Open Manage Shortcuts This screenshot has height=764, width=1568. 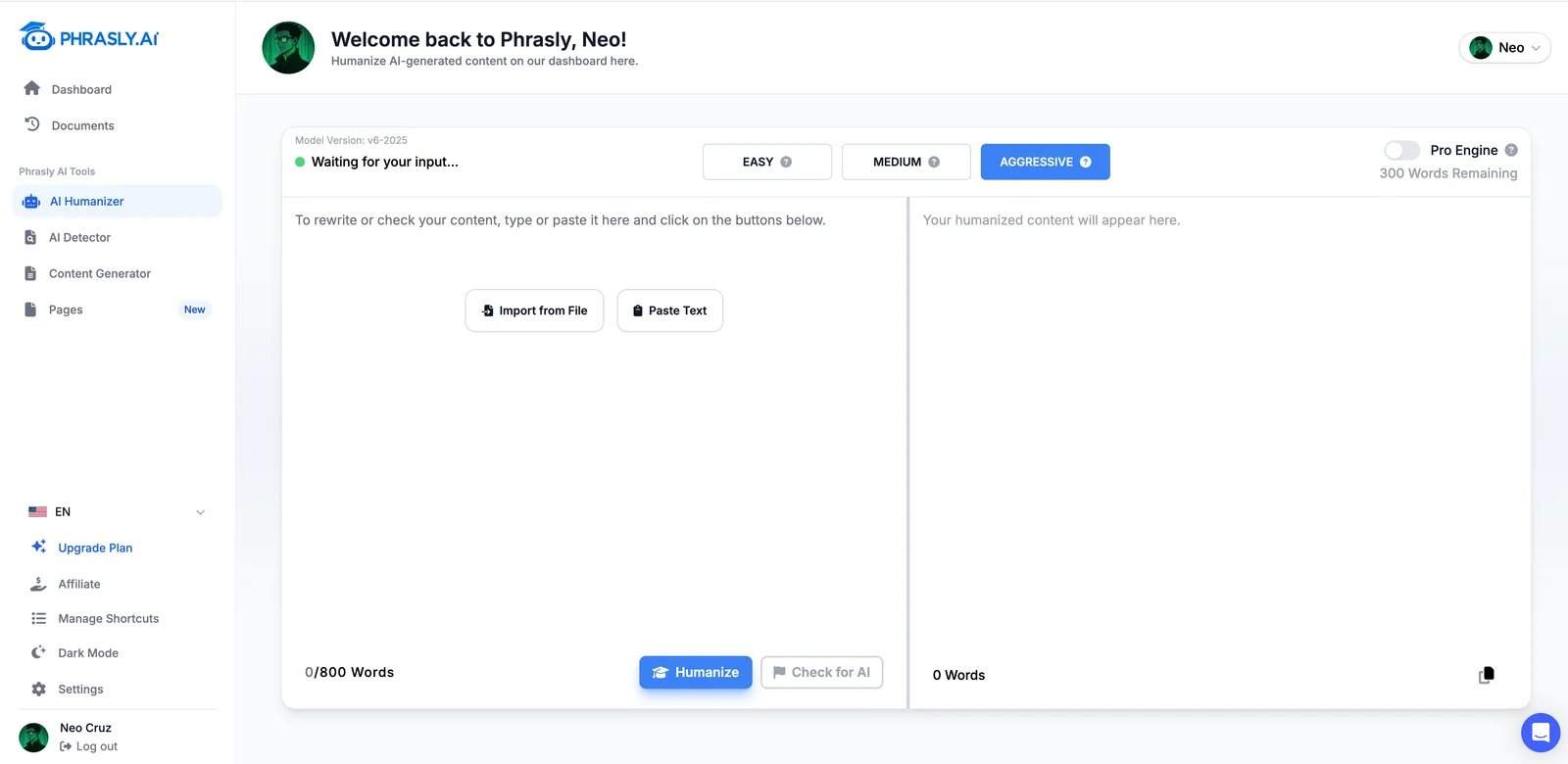tap(109, 618)
